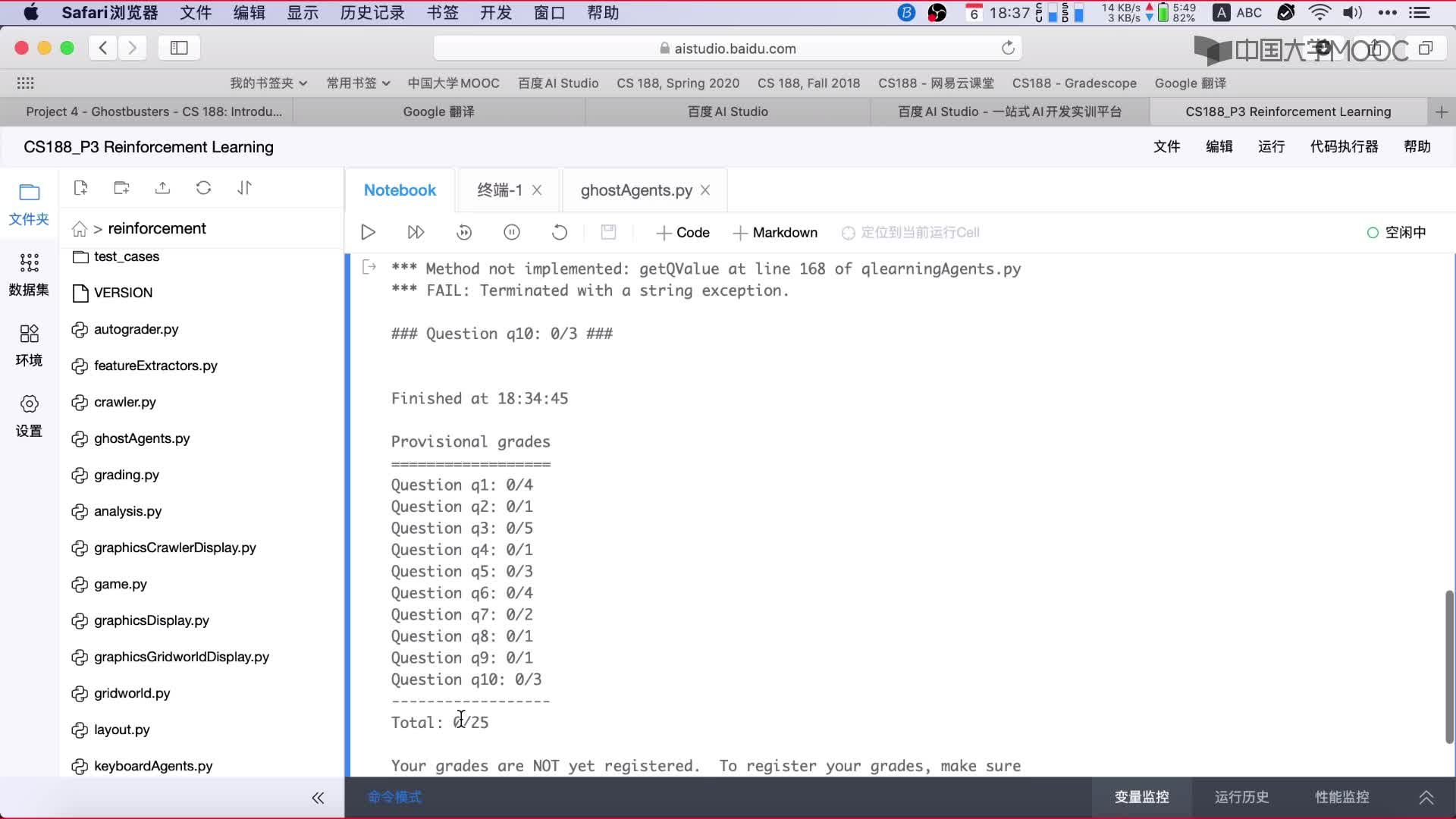Open Safari favorites grid icon

[25, 83]
